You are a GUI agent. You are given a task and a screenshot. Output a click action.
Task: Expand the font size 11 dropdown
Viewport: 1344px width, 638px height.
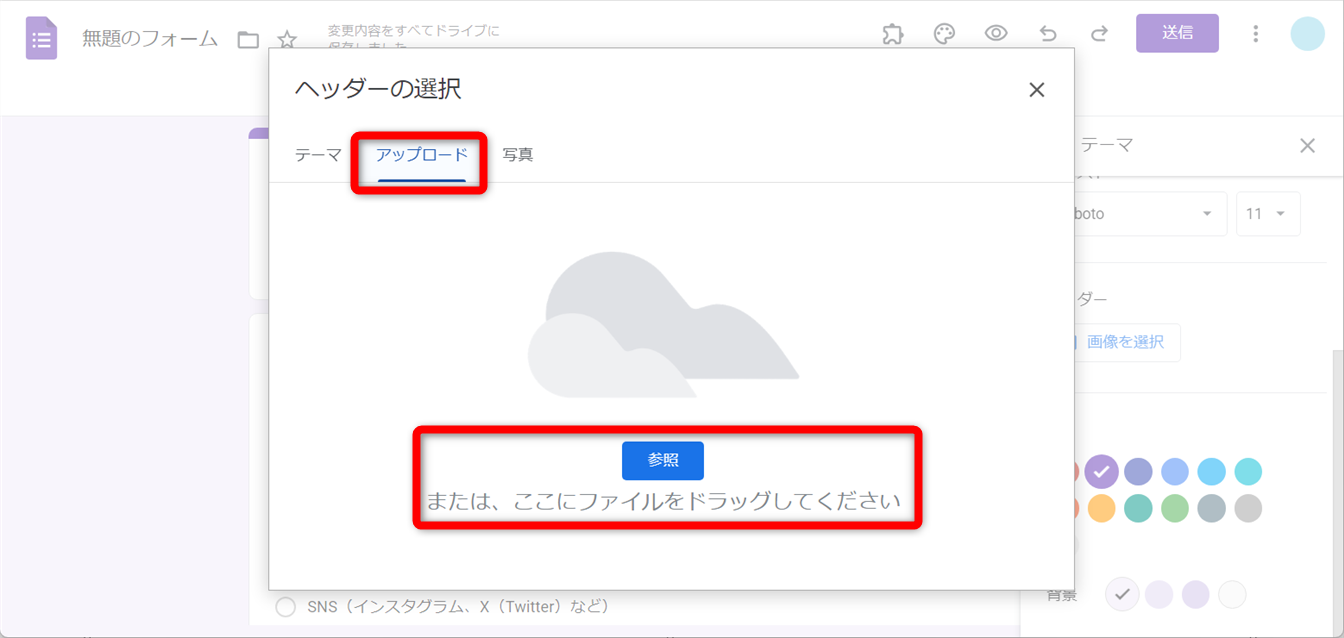click(1268, 214)
